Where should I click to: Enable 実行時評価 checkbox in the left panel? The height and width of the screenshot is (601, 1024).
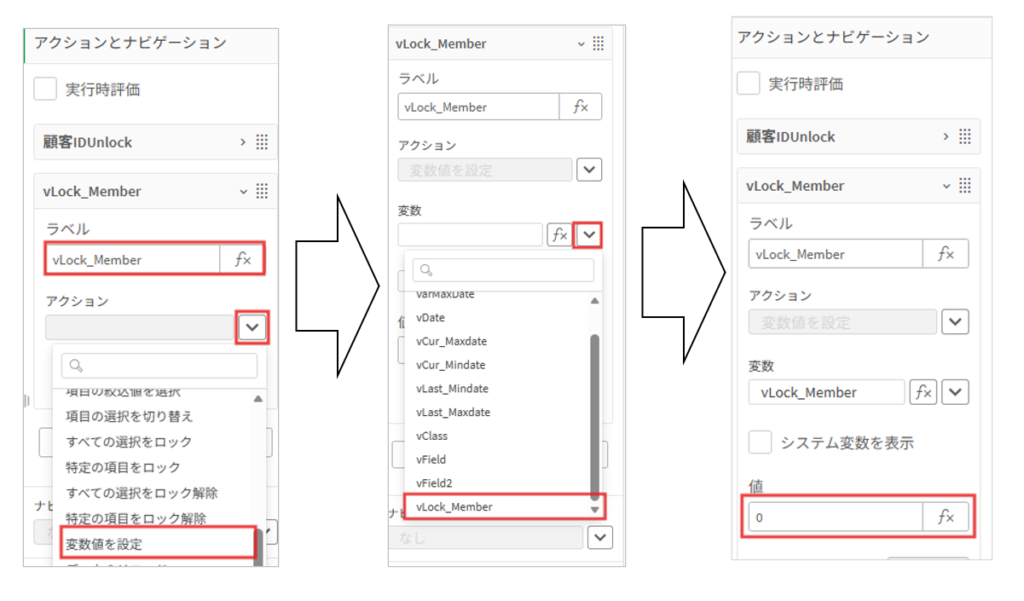pyautogui.click(x=46, y=89)
